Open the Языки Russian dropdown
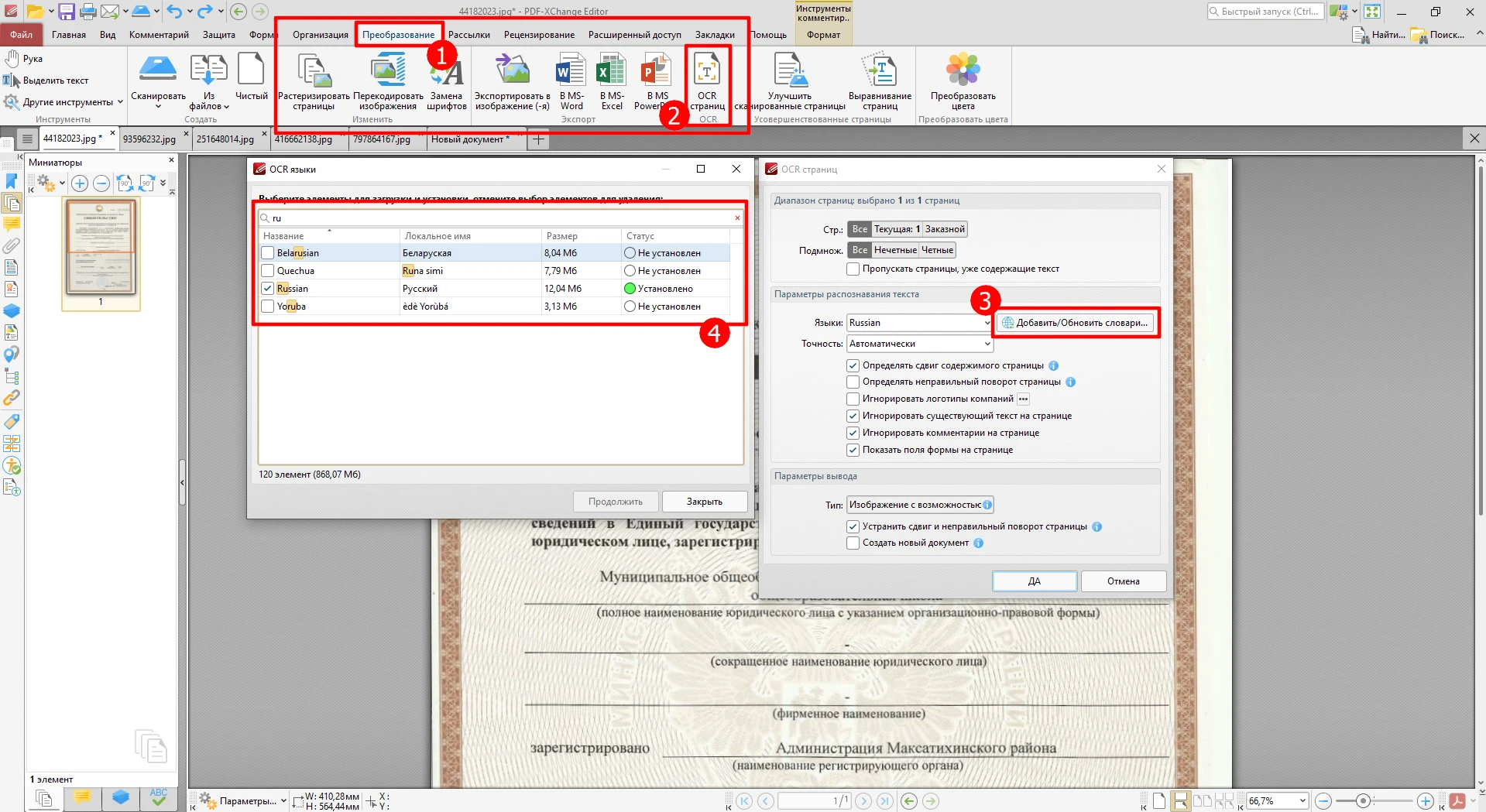 [x=919, y=323]
